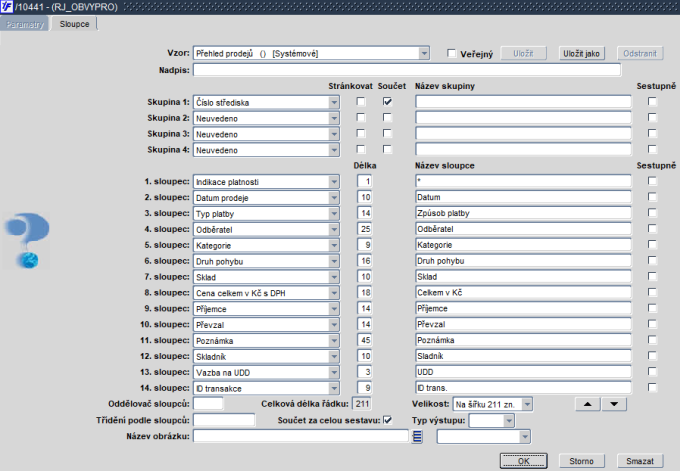Confirm with the OK button
This screenshot has height=471, width=680.
click(523, 461)
